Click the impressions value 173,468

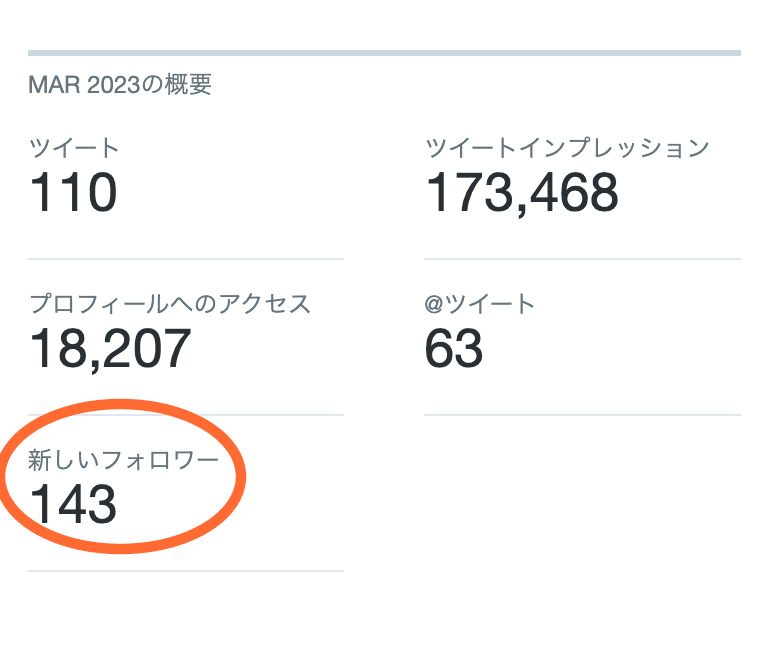tap(522, 192)
